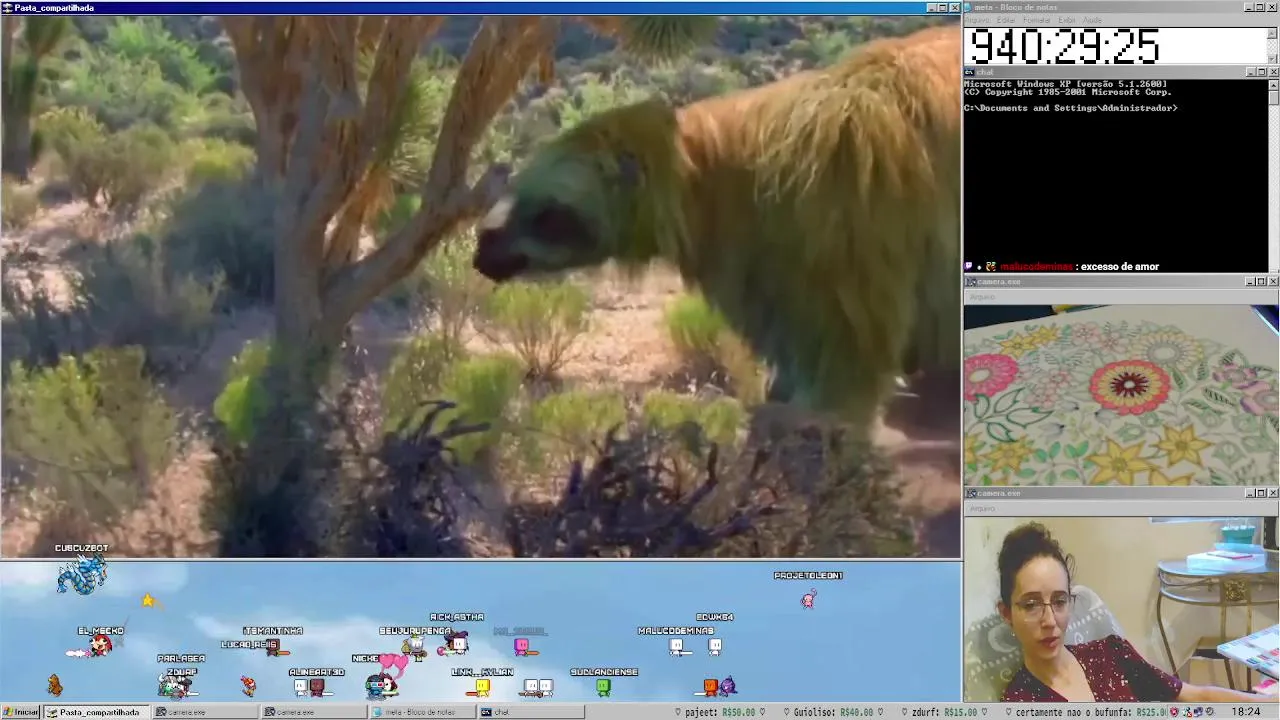1280x720 pixels.
Task: Activate the chat taskbar button
Action: click(531, 712)
